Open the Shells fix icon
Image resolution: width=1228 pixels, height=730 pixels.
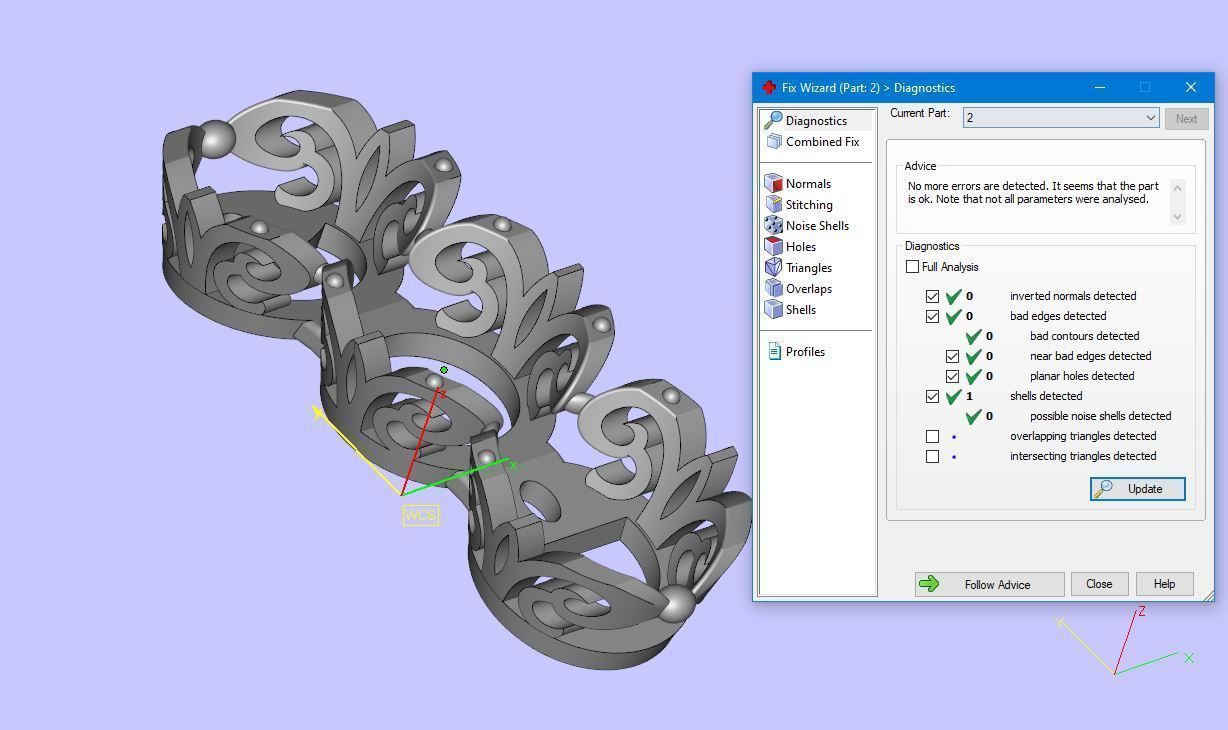773,310
